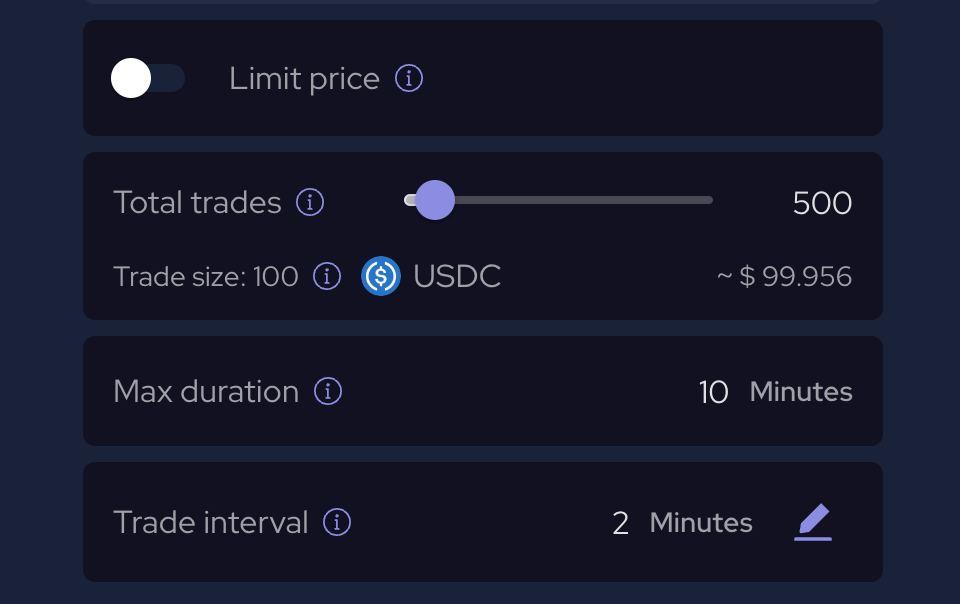Image resolution: width=960 pixels, height=604 pixels.
Task: Click the Trade size: 100 text
Action: pyautogui.click(x=206, y=277)
